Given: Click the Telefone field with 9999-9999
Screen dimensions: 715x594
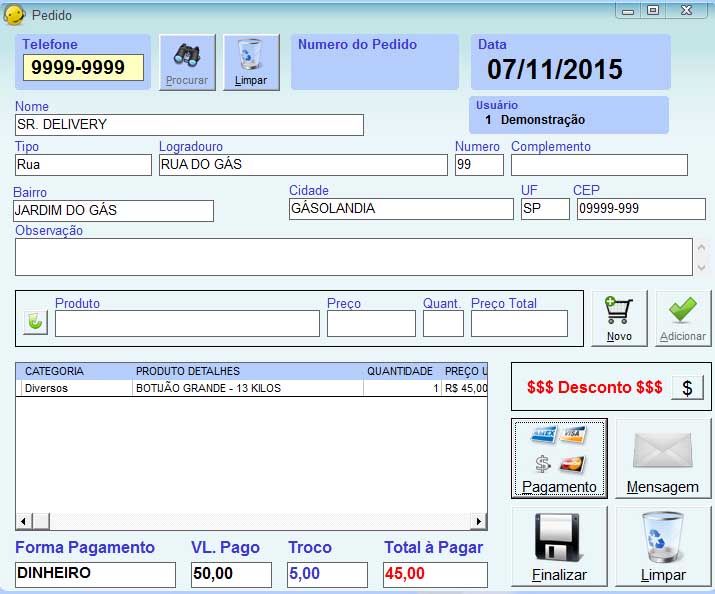Looking at the screenshot, I should click(x=83, y=67).
